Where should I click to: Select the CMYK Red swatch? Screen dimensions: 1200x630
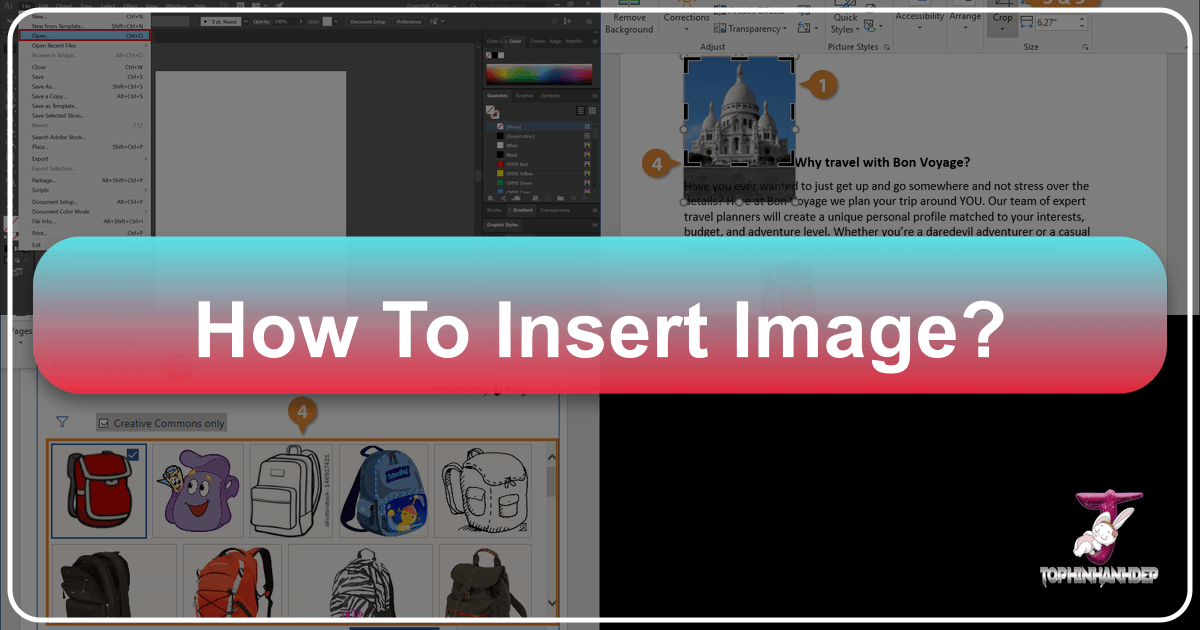pos(515,164)
